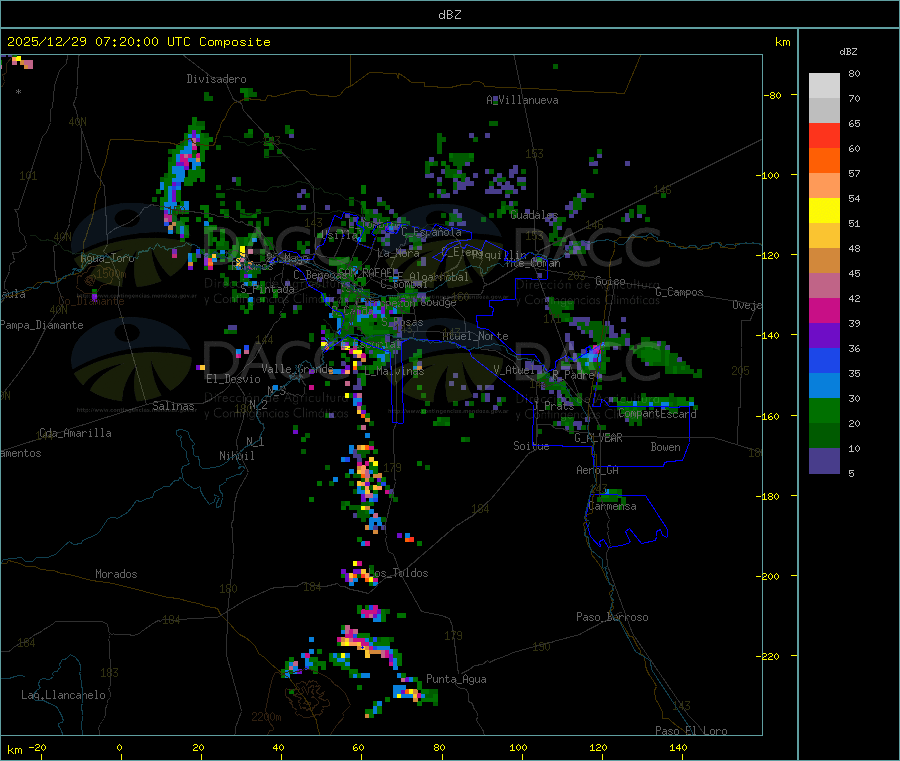The height and width of the screenshot is (761, 900).
Task: Pick the 65 dBZ red legend swatch
Action: coord(824,135)
